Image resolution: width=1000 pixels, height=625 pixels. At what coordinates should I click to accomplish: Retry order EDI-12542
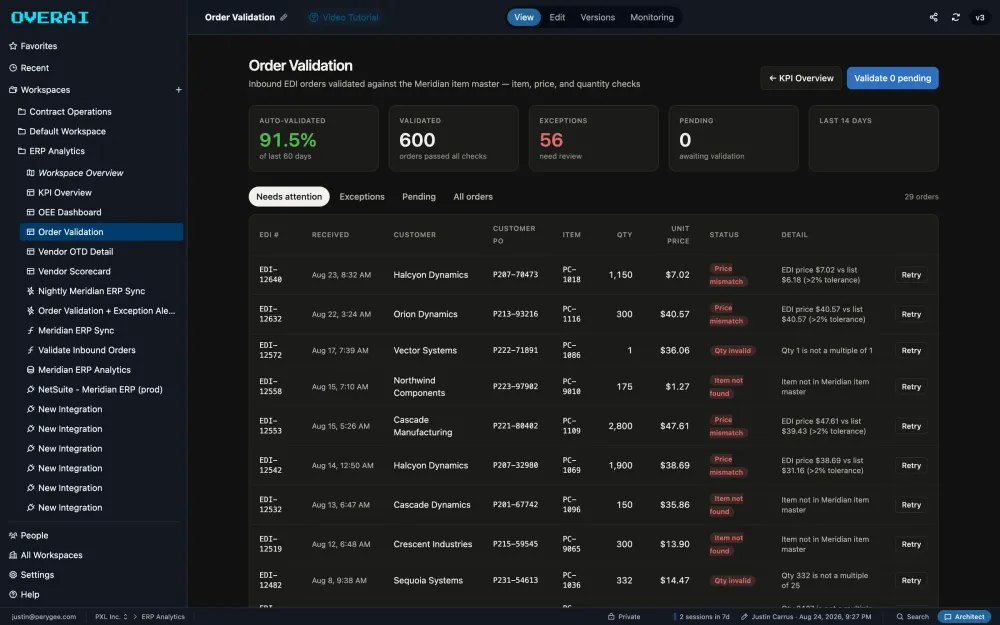click(x=911, y=466)
